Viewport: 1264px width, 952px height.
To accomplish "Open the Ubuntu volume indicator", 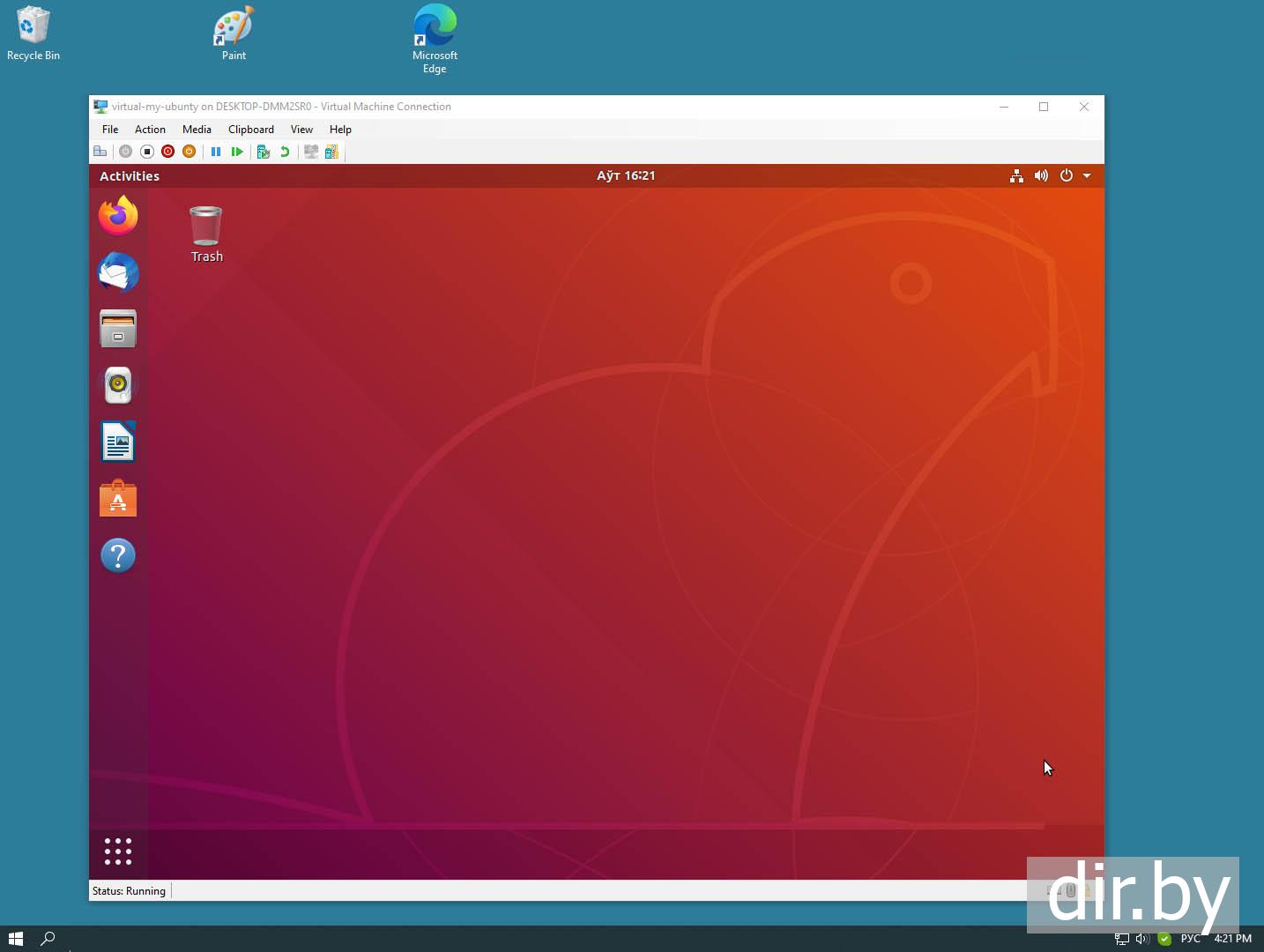I will [1041, 175].
